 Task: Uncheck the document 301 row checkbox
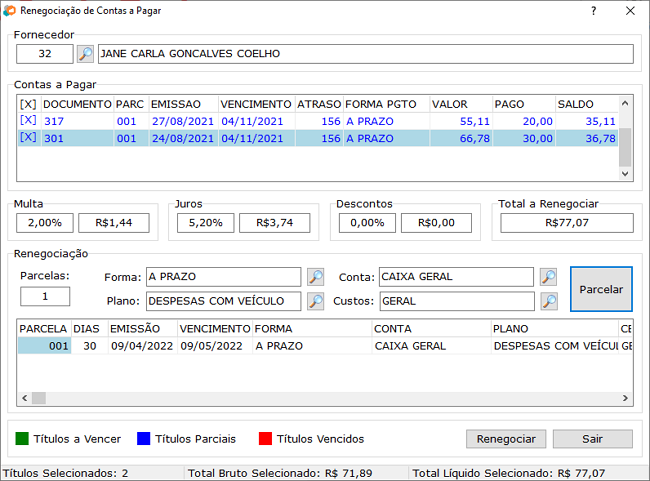point(28,139)
